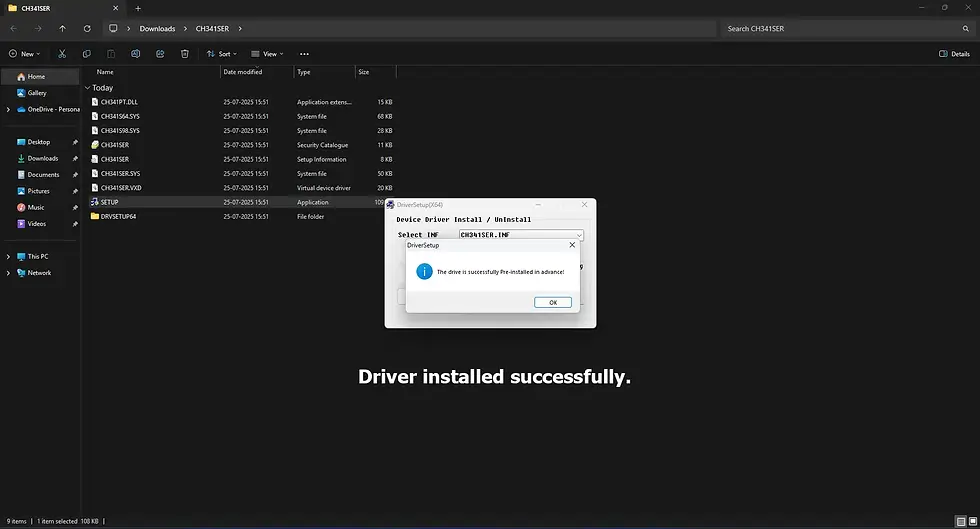Expand the This PC tree node
The height and width of the screenshot is (529, 980).
coord(8,256)
